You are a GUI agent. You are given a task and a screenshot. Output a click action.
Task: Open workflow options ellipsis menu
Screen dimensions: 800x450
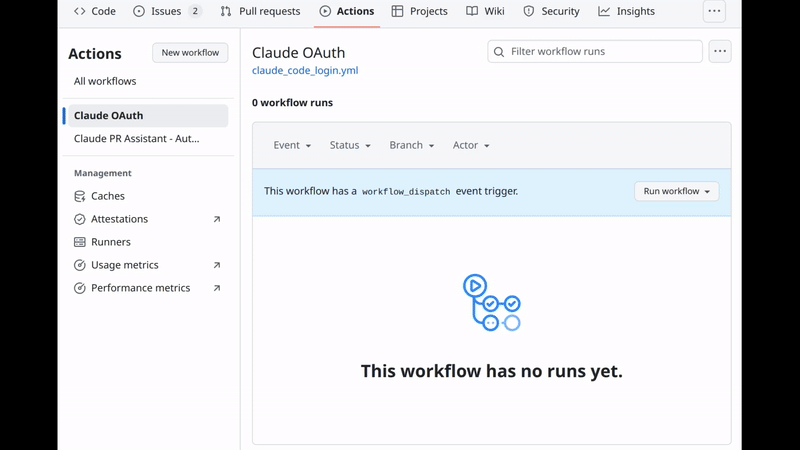point(720,52)
